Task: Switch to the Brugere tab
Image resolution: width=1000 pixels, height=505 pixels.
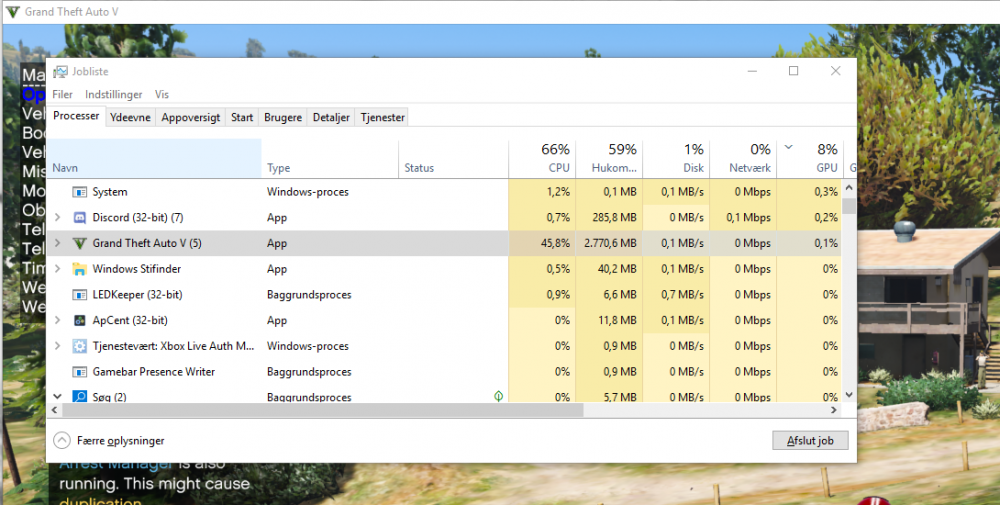Action: click(283, 117)
